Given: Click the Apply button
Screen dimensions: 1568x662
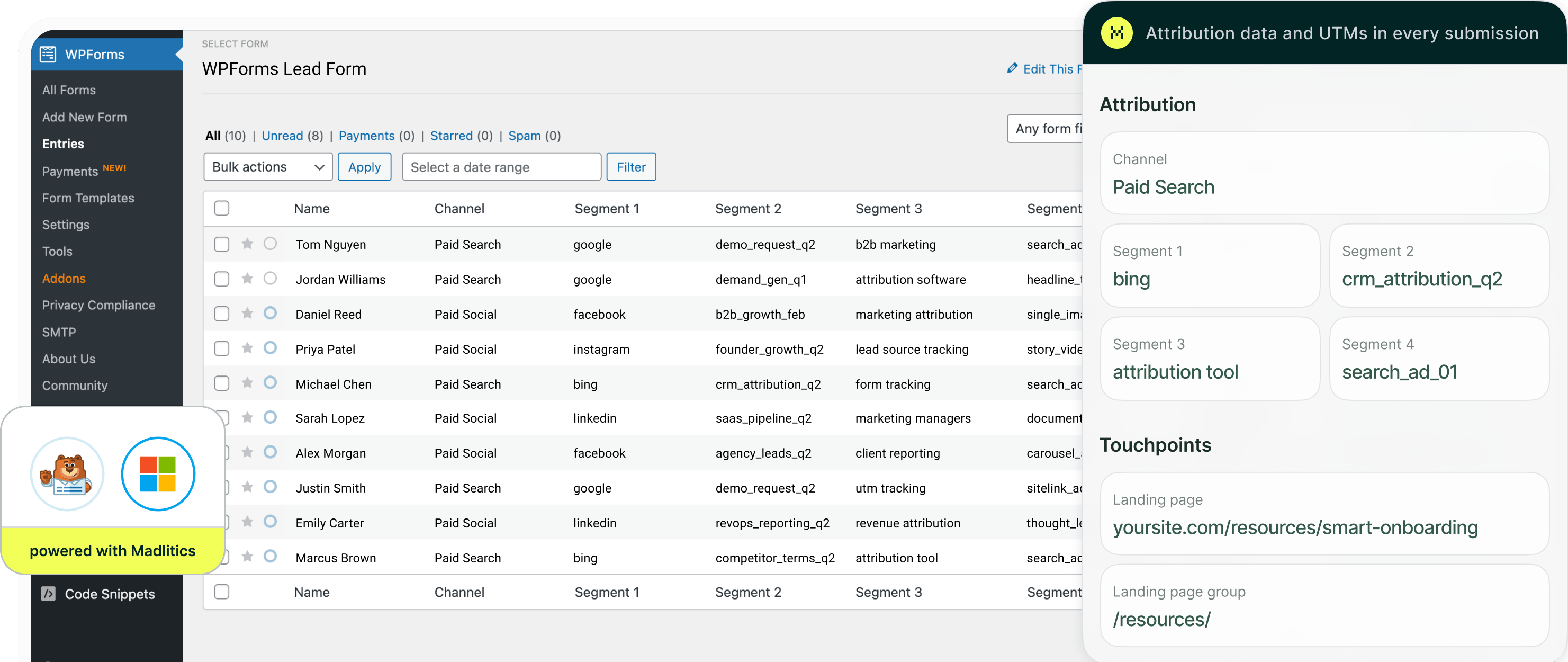Looking at the screenshot, I should click(365, 167).
